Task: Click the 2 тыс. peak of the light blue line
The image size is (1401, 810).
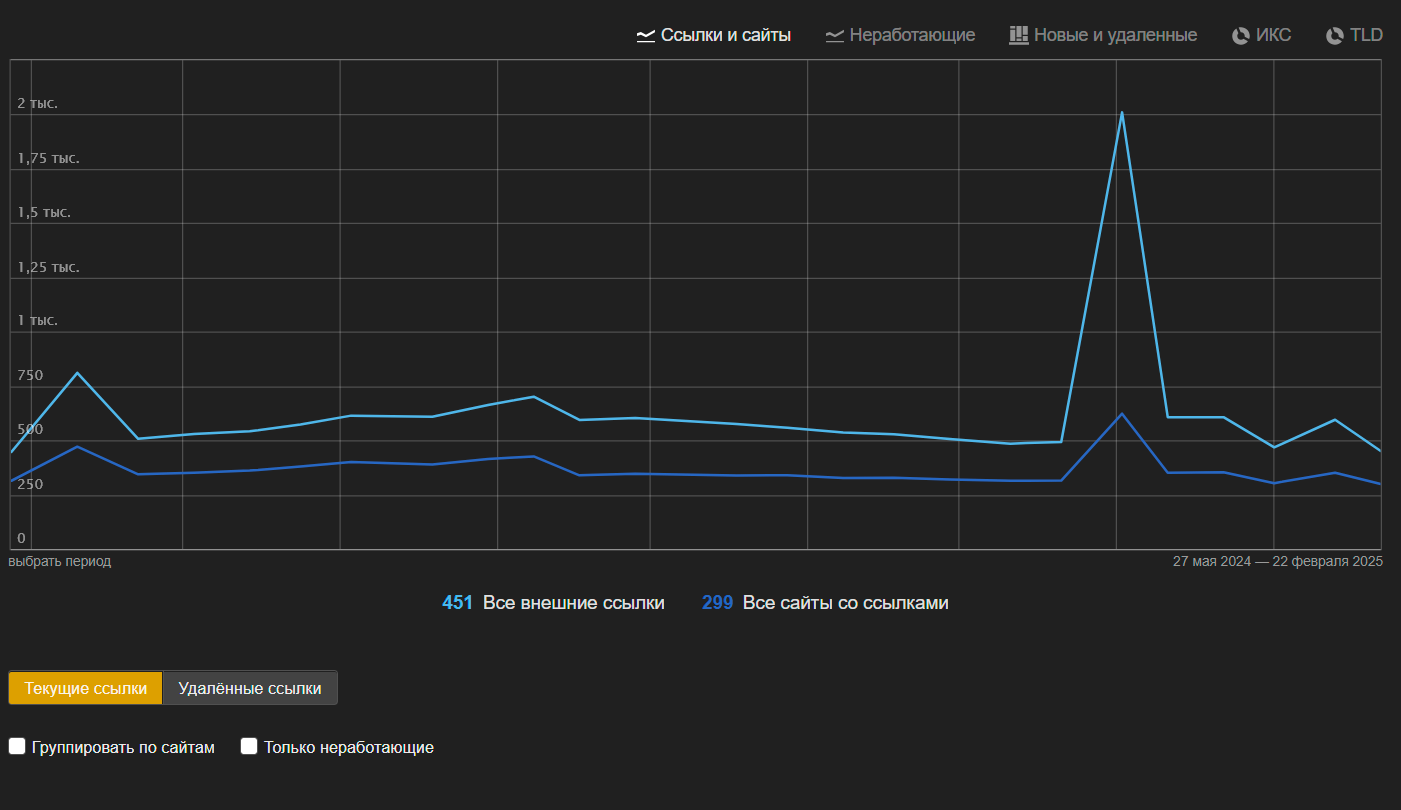Action: click(1122, 112)
